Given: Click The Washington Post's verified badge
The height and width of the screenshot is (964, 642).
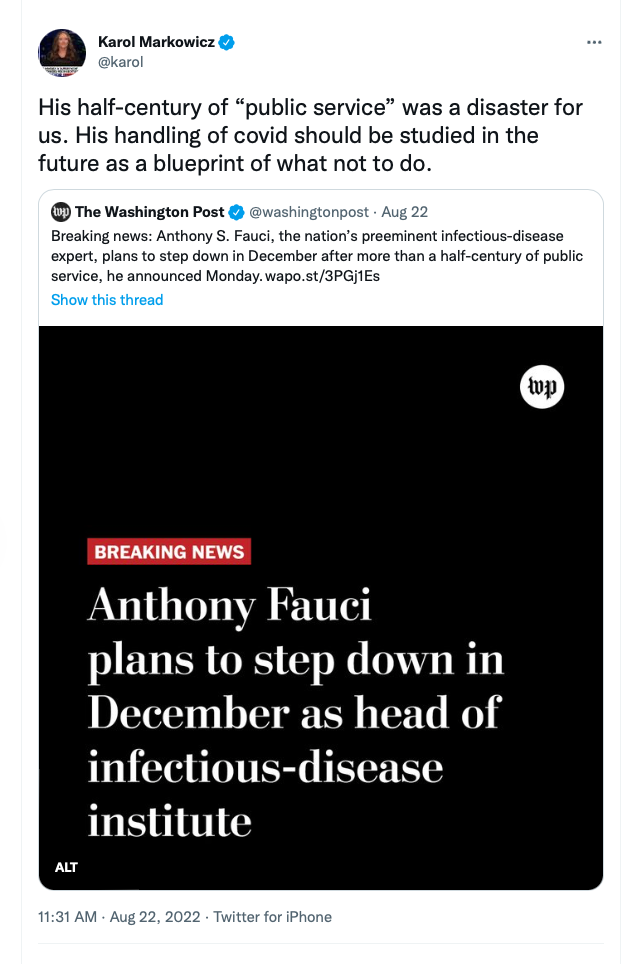Looking at the screenshot, I should (x=237, y=212).
